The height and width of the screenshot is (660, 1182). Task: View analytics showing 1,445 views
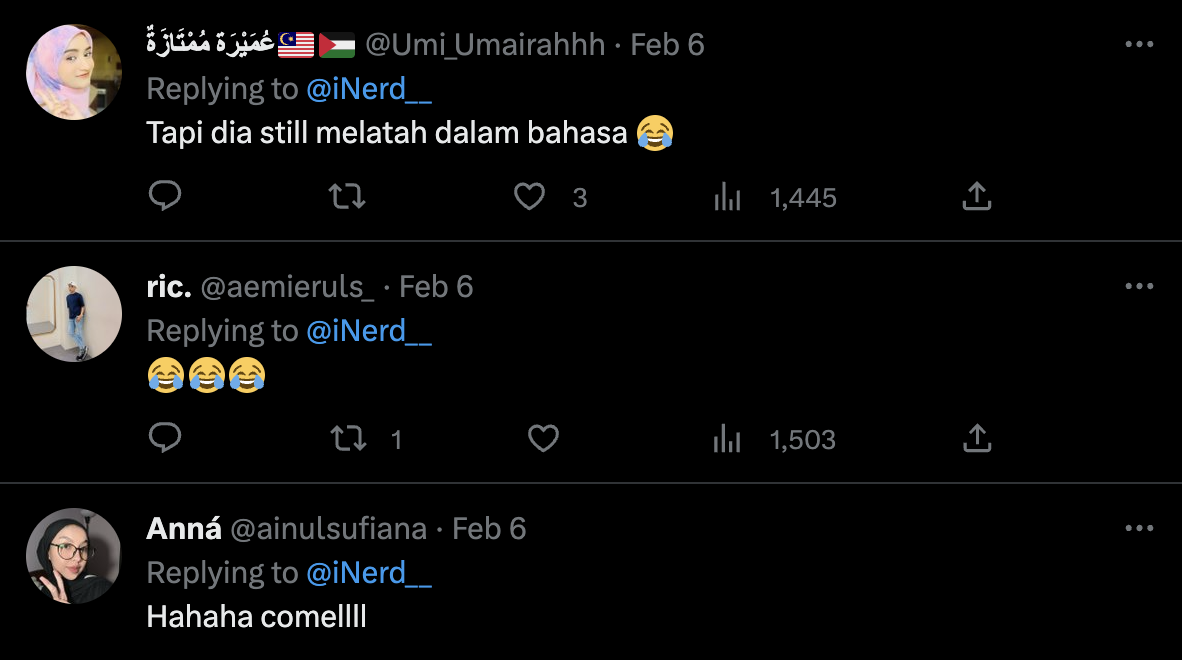pos(727,198)
